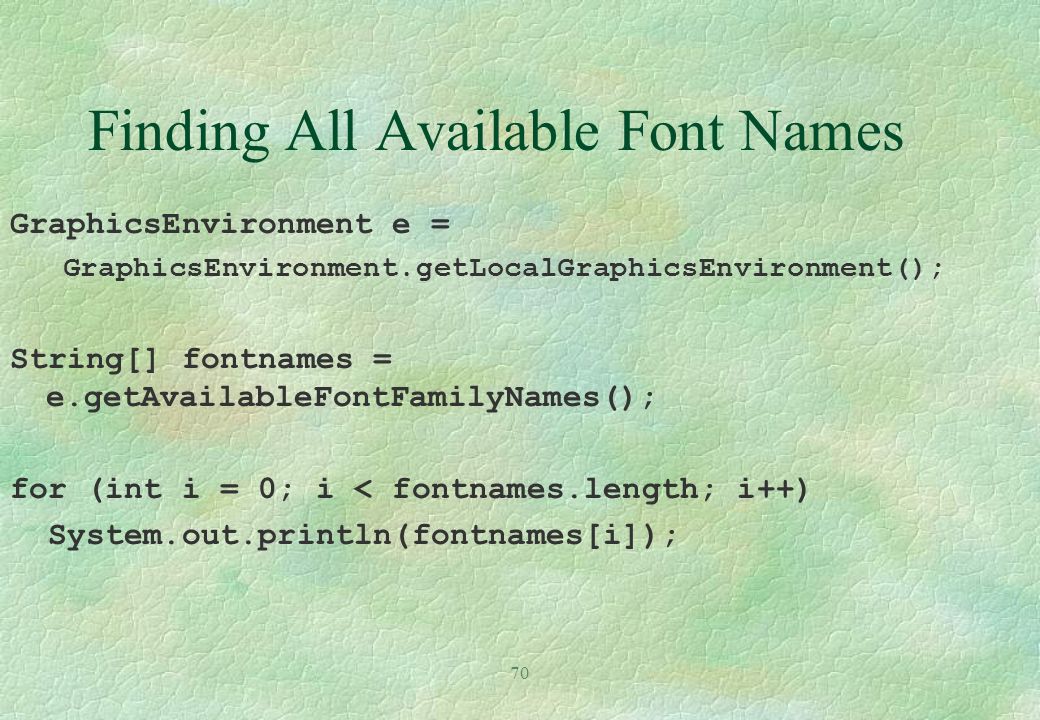Click the "e.getAvailableFontFamilyNames();" code line
The height and width of the screenshot is (720, 1040).
tap(350, 398)
